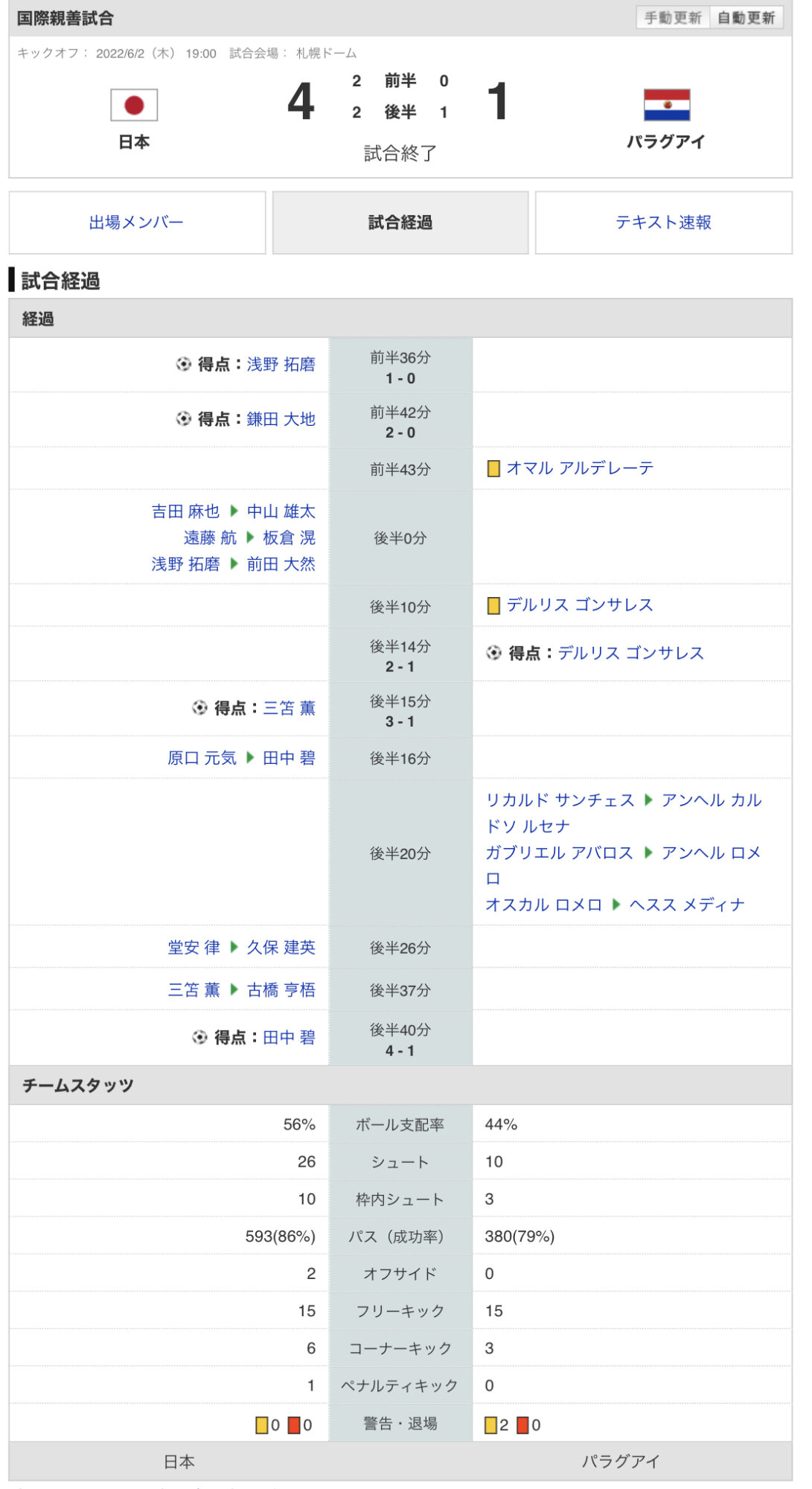812x1489 pixels.
Task: Click the substitution arrow between 原口 元気 and 田中 碧
Action: pyautogui.click(x=250, y=758)
